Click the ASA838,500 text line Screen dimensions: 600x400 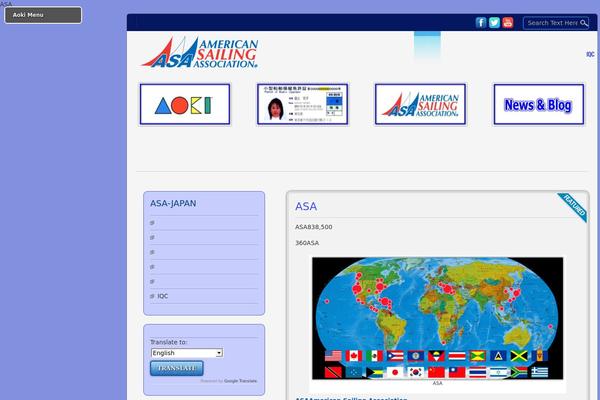(x=313, y=227)
